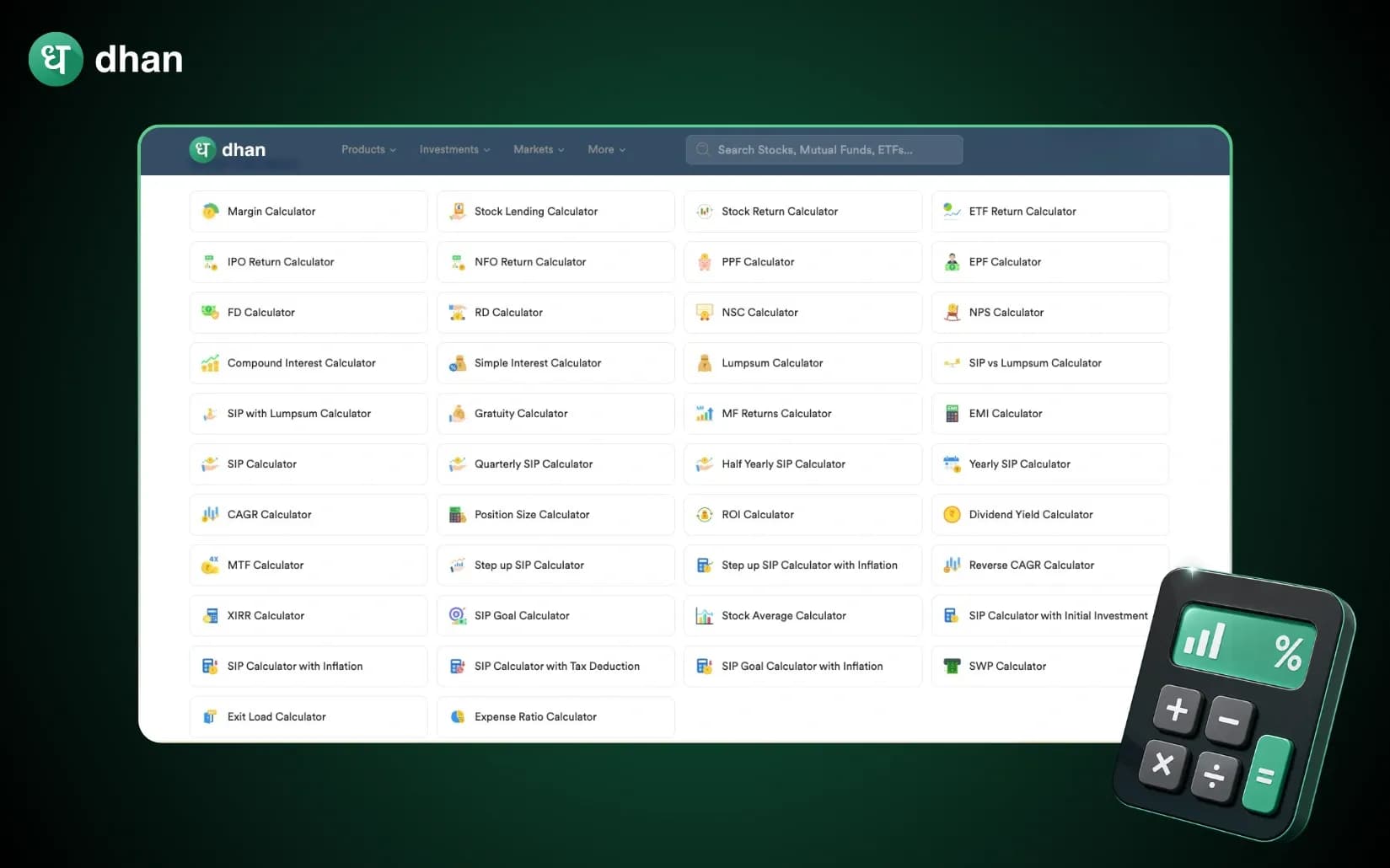Open the Reverse CAGR Calculator
The image size is (1390, 868).
tap(1050, 565)
